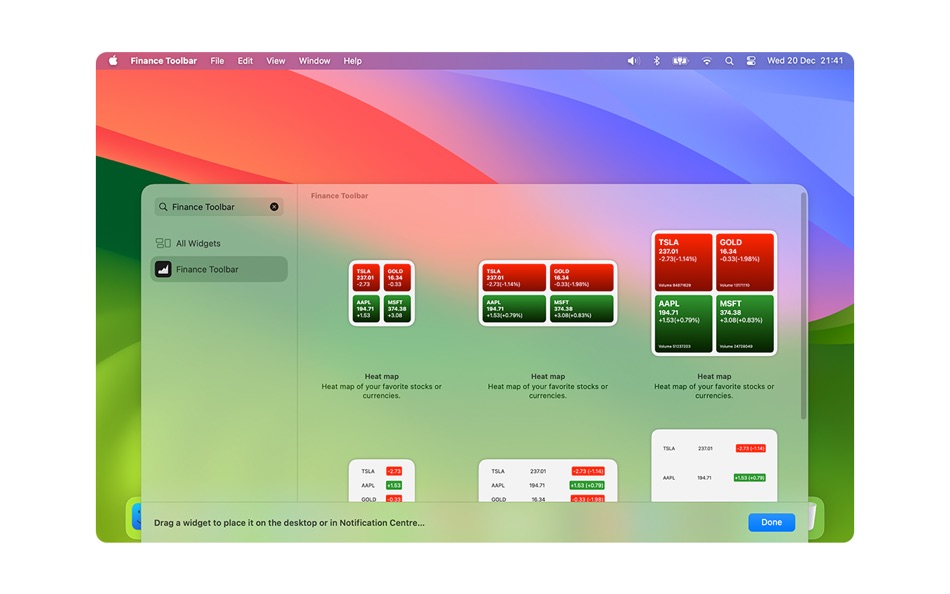Open the Help menu

[353, 61]
